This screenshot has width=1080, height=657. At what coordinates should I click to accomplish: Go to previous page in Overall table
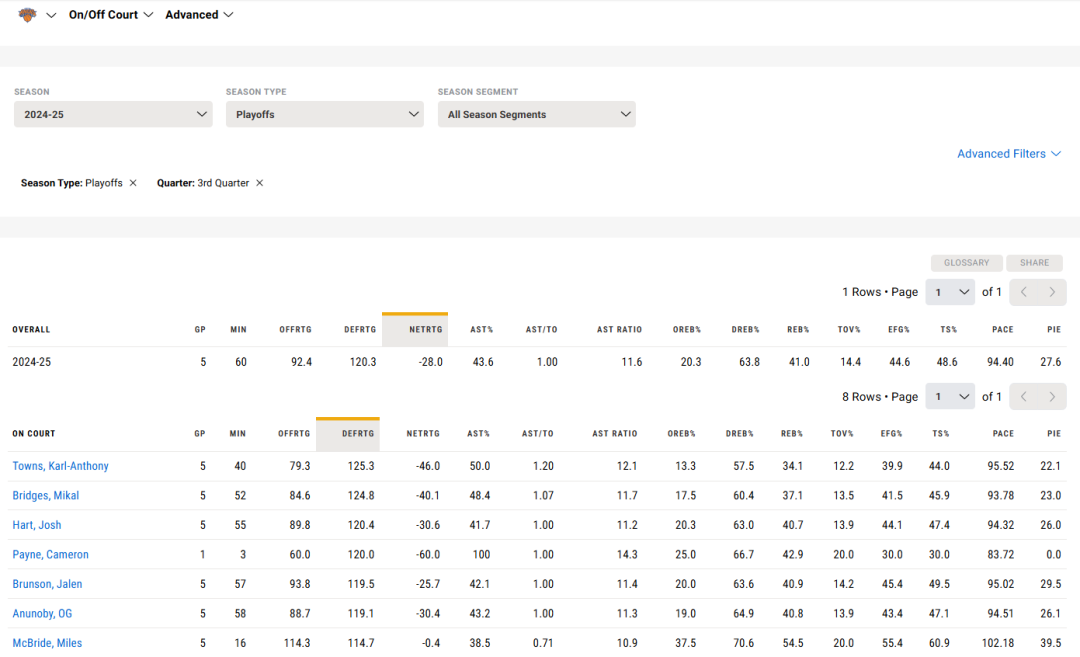1023,292
